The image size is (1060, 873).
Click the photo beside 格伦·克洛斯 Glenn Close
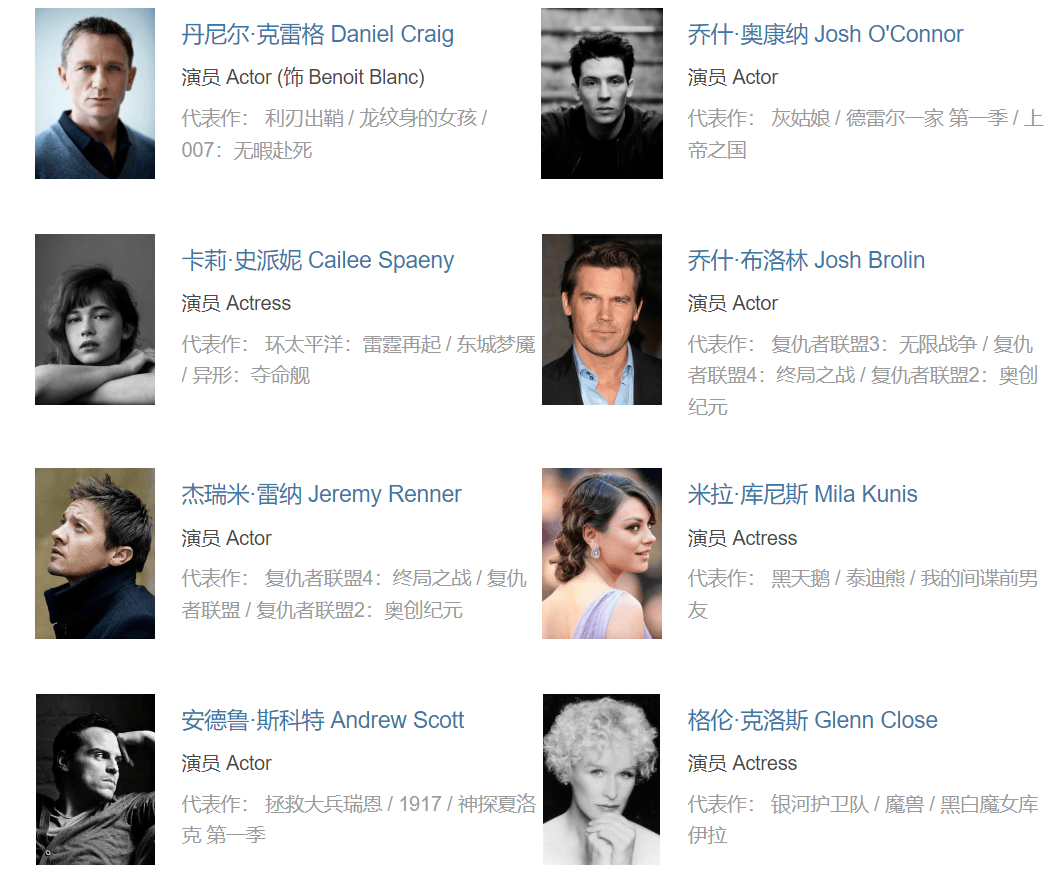click(601, 779)
